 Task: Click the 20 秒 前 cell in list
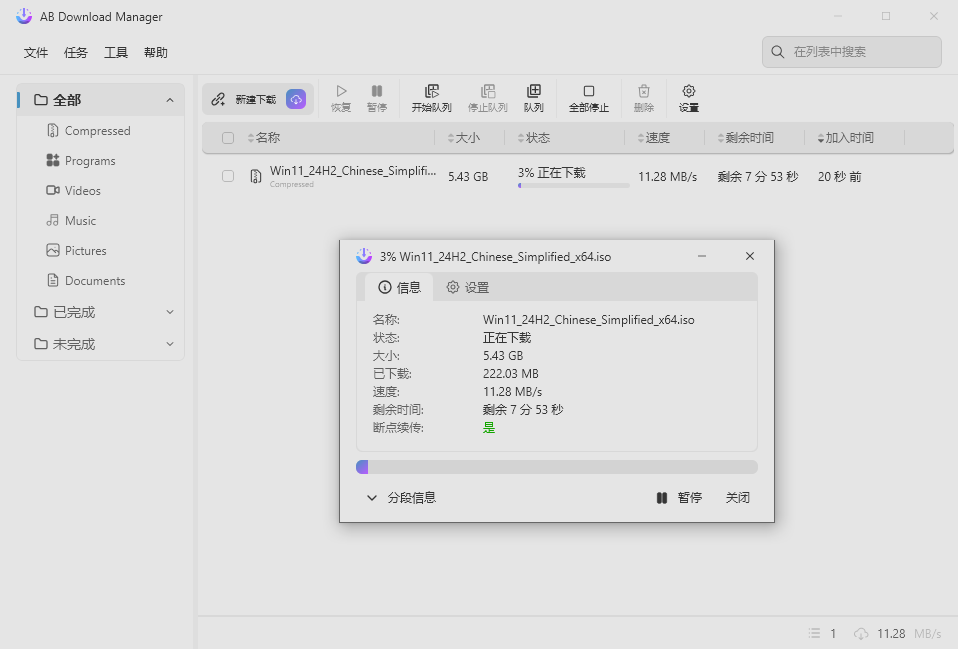pyautogui.click(x=839, y=177)
